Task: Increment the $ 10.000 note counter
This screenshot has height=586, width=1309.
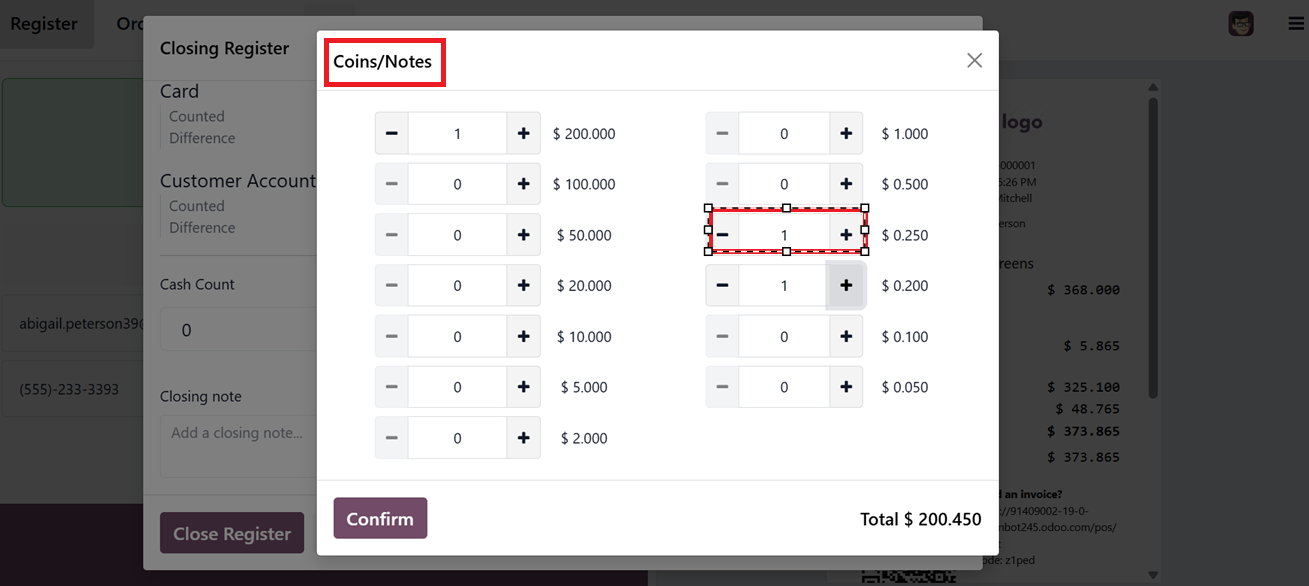Action: click(523, 337)
